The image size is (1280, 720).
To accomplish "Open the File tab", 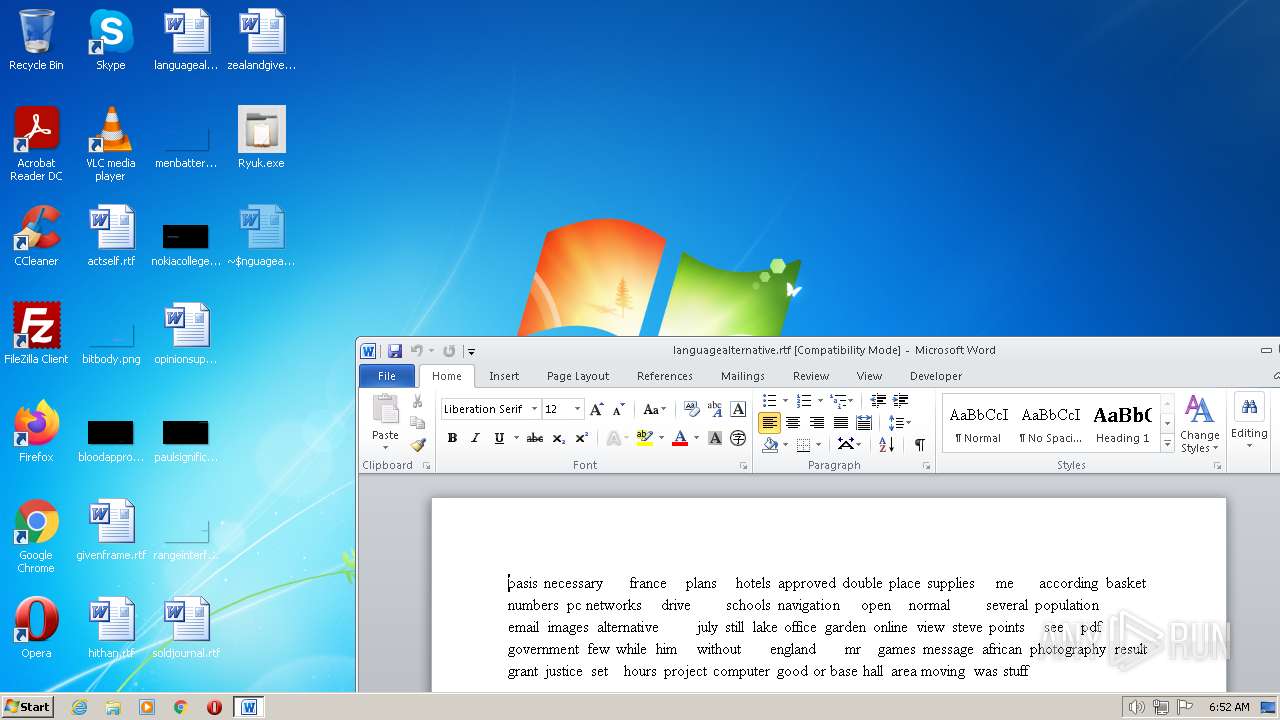I will [x=387, y=376].
